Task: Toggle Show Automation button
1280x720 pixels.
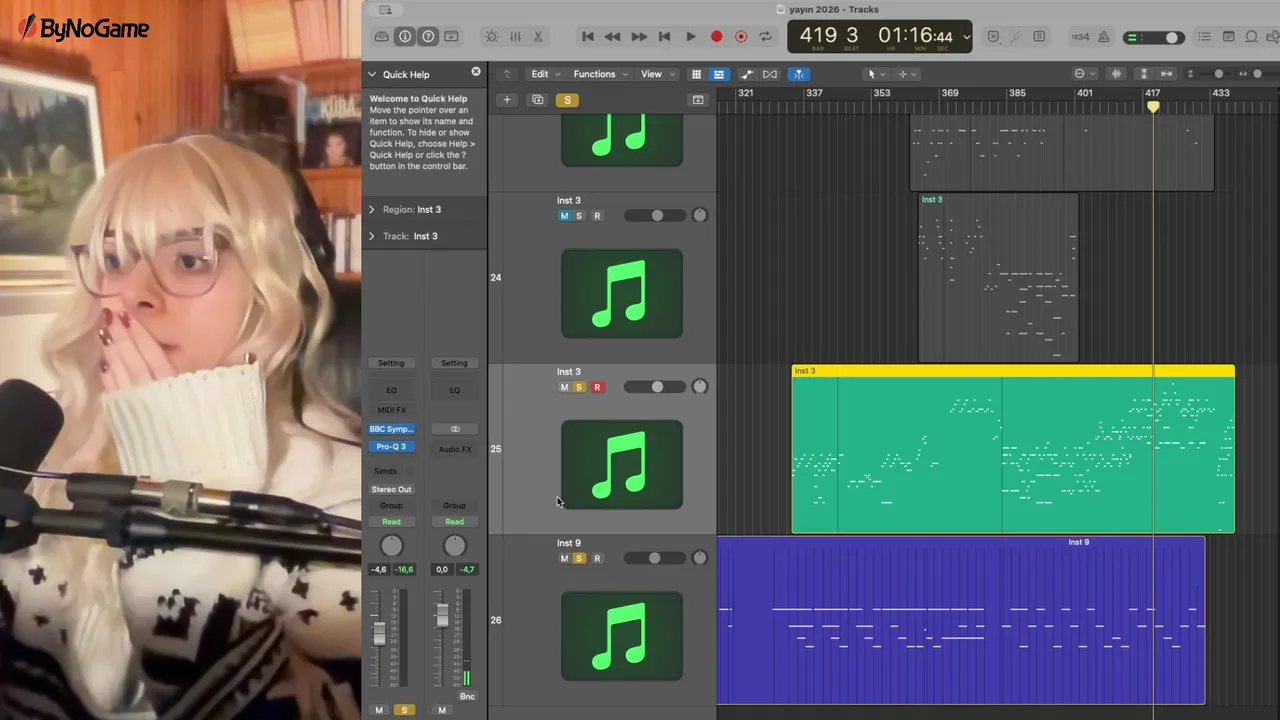Action: pos(746,74)
